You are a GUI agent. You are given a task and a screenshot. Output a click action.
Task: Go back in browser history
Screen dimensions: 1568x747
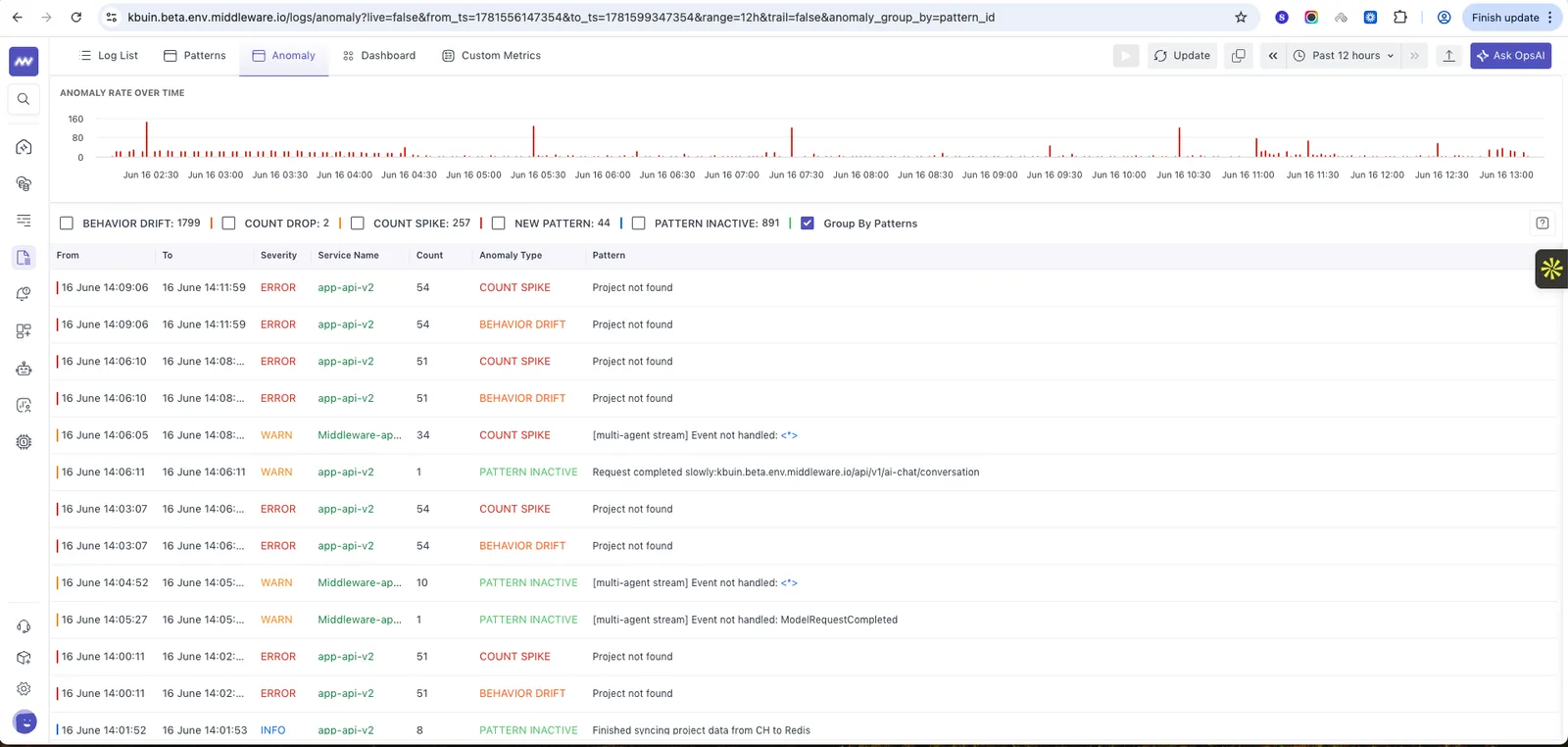click(18, 18)
